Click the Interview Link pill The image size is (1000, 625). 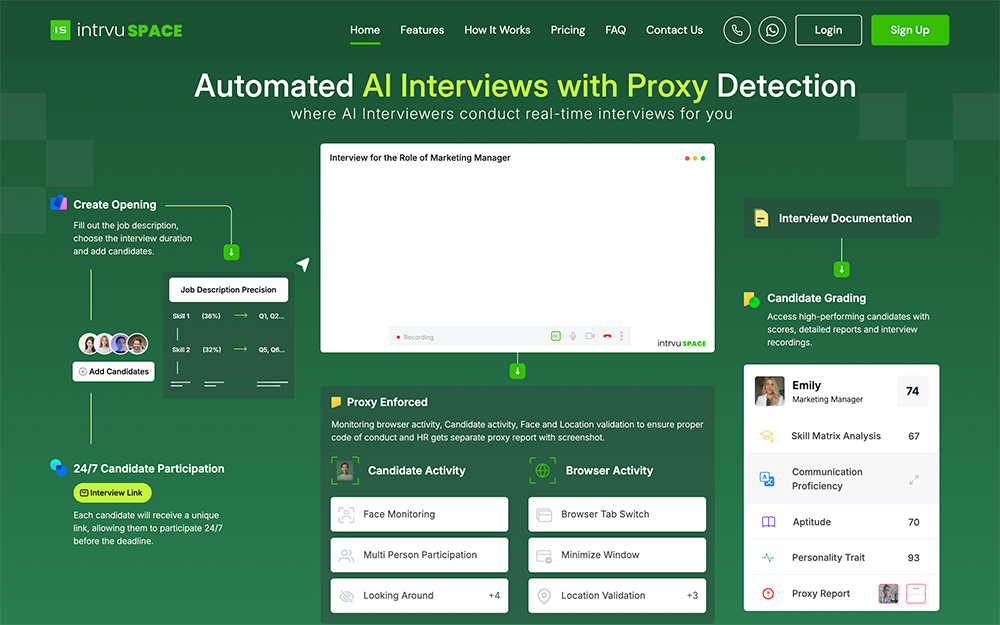[x=112, y=492]
